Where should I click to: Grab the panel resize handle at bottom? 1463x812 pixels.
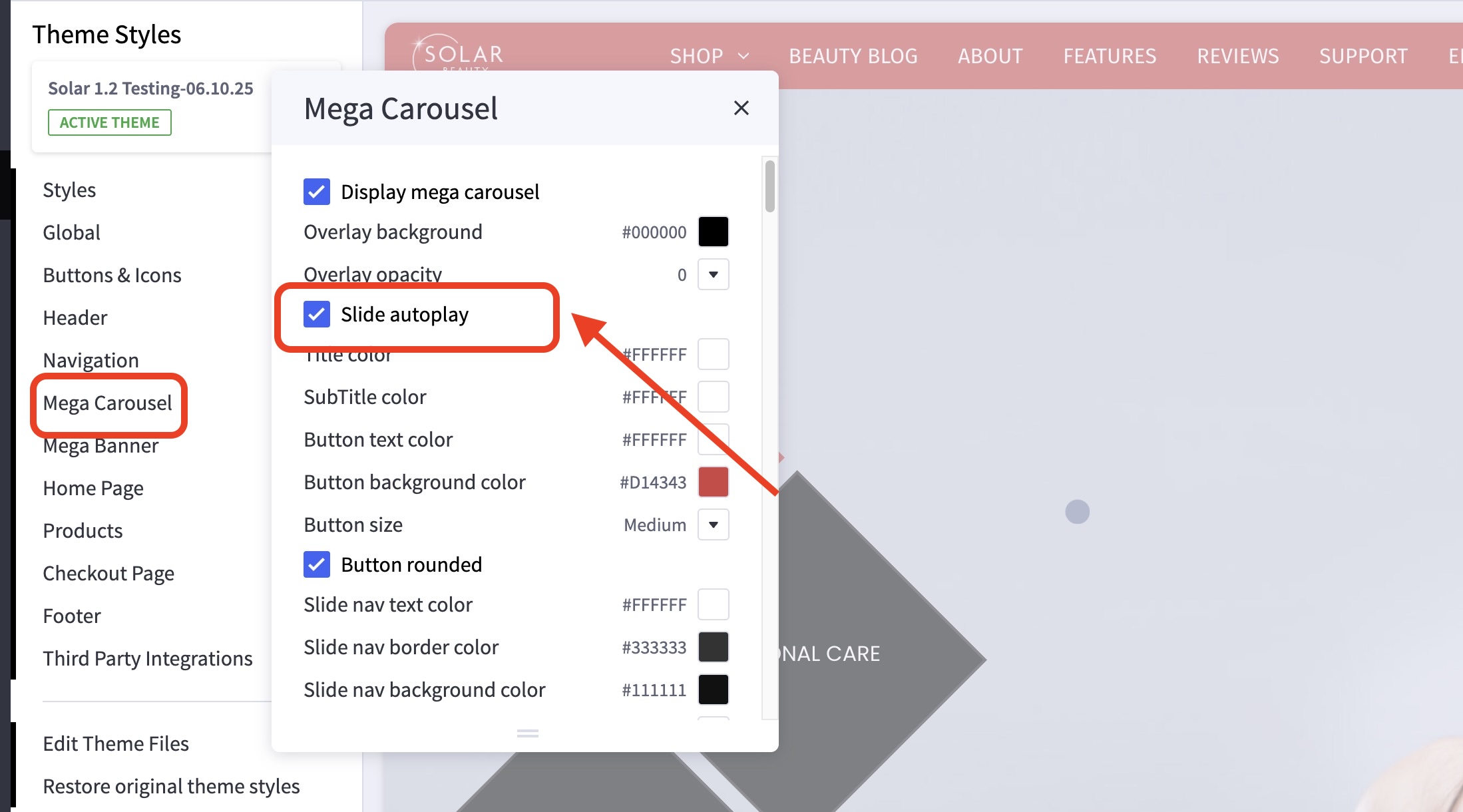coord(527,733)
